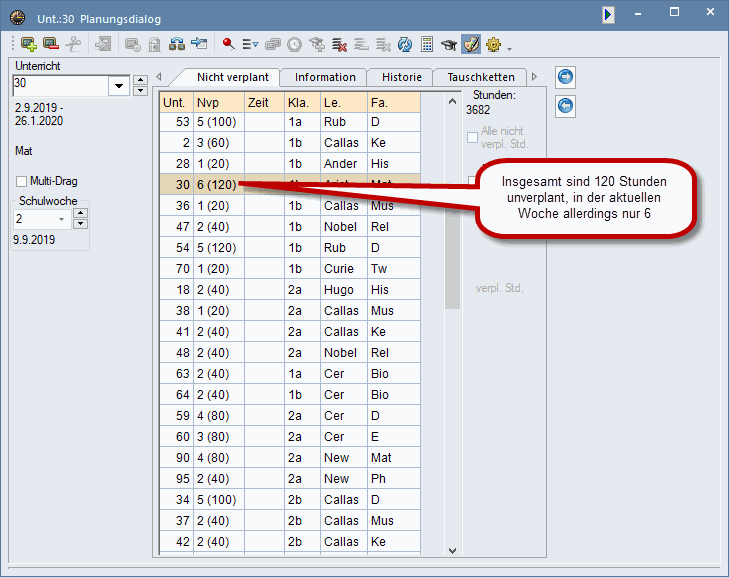The image size is (730, 578).
Task: Select row 34 Callas D class 2b
Action: [x=290, y=500]
